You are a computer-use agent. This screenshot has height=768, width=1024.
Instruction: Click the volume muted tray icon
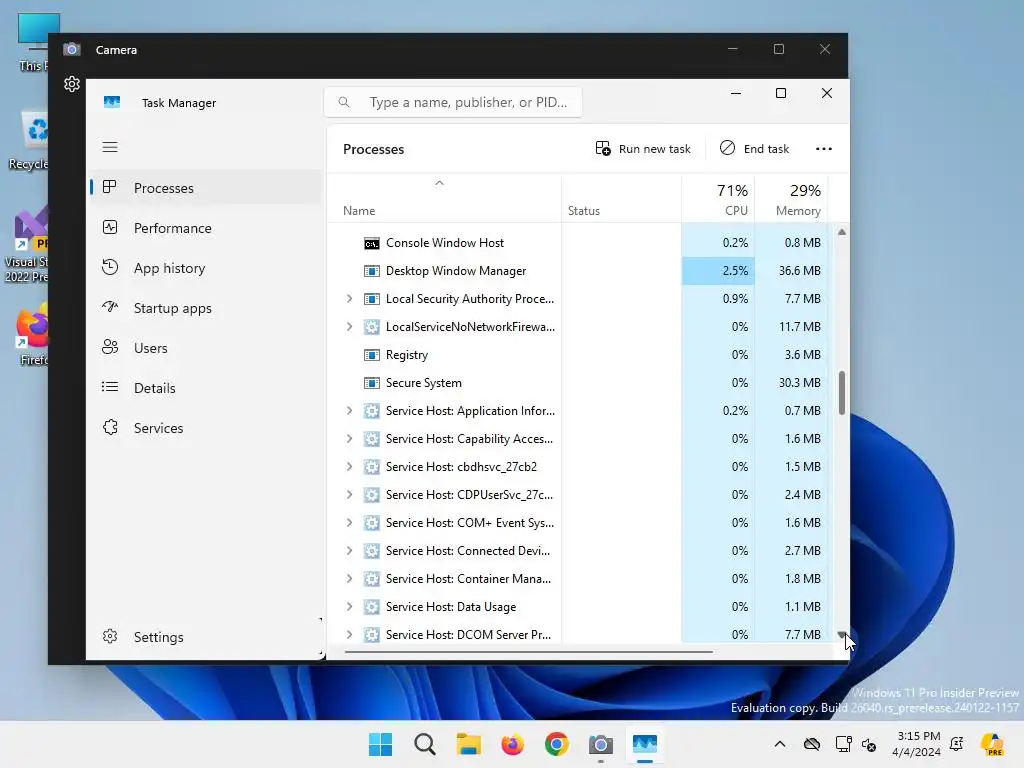coord(869,744)
